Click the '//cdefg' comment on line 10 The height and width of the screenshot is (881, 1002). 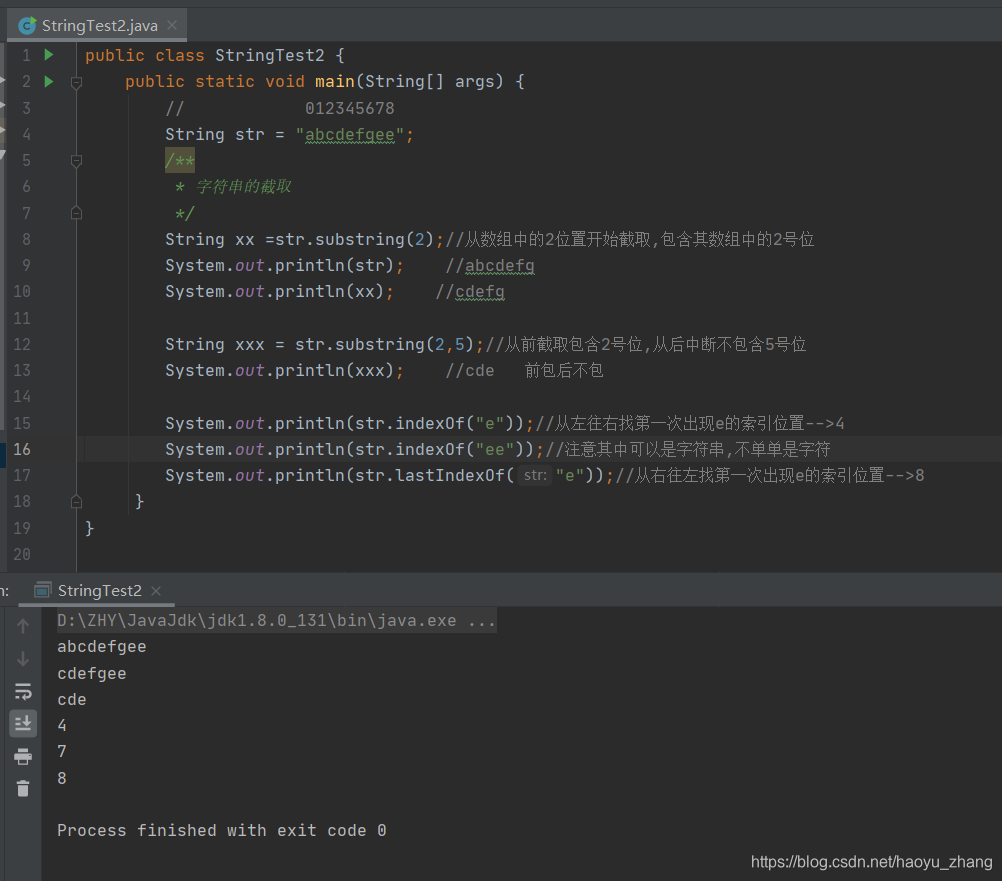[x=470, y=291]
